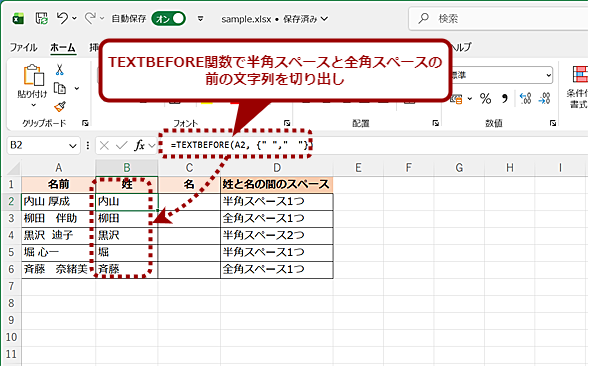This screenshot has width=589, height=367.
Task: Click cell B5 containing 堀
Action: point(127,252)
